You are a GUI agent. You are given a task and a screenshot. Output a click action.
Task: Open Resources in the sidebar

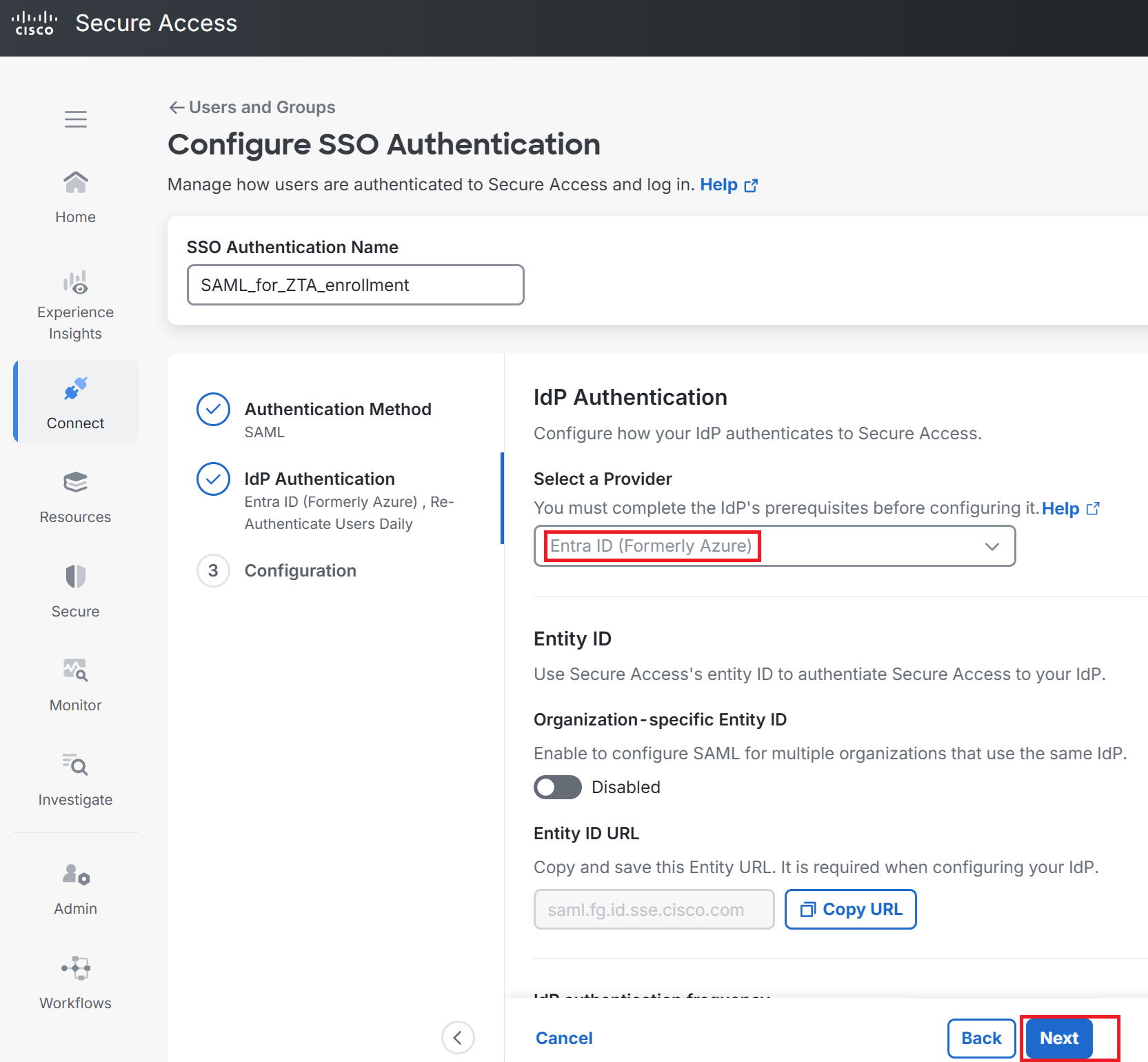click(x=76, y=497)
